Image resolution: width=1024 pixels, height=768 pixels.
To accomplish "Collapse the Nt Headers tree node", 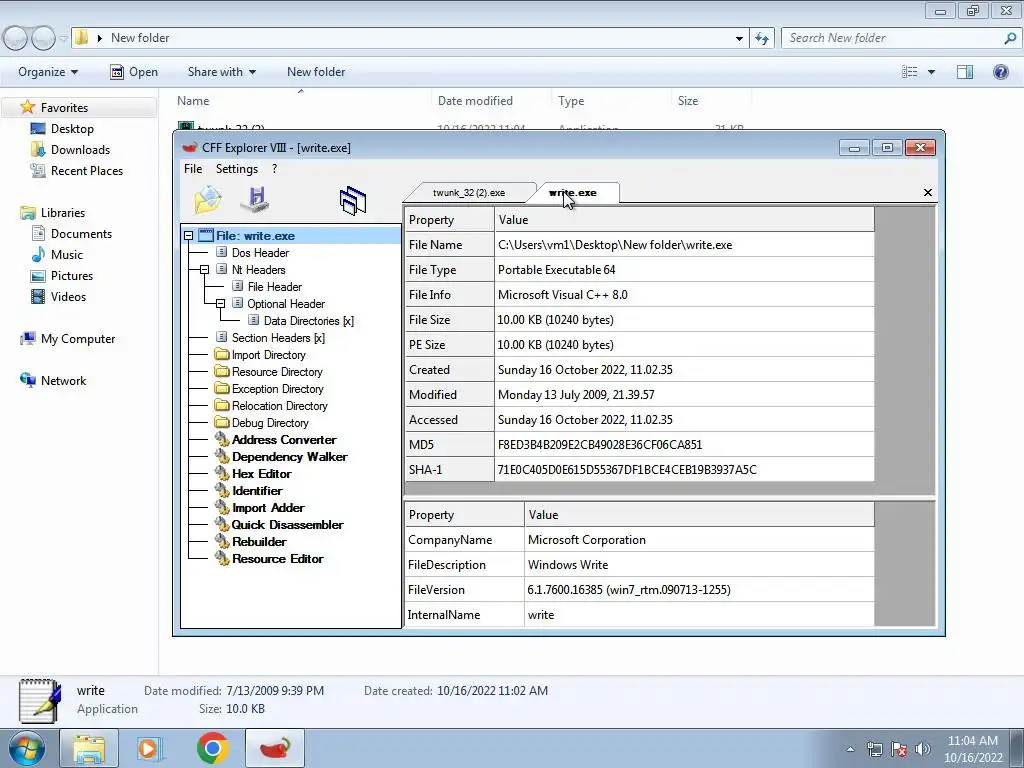I will click(204, 270).
